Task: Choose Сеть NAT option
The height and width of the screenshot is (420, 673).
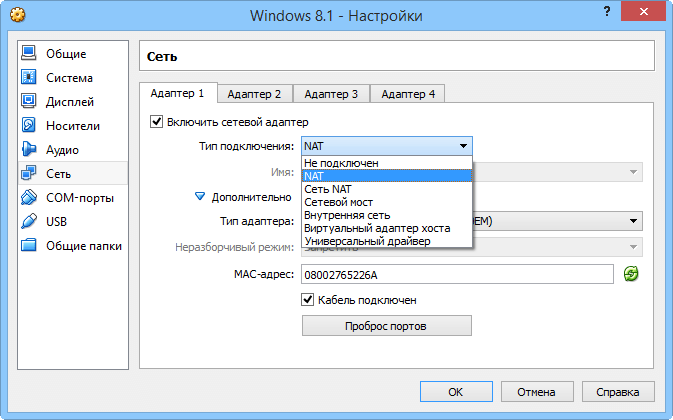Action: [x=387, y=189]
